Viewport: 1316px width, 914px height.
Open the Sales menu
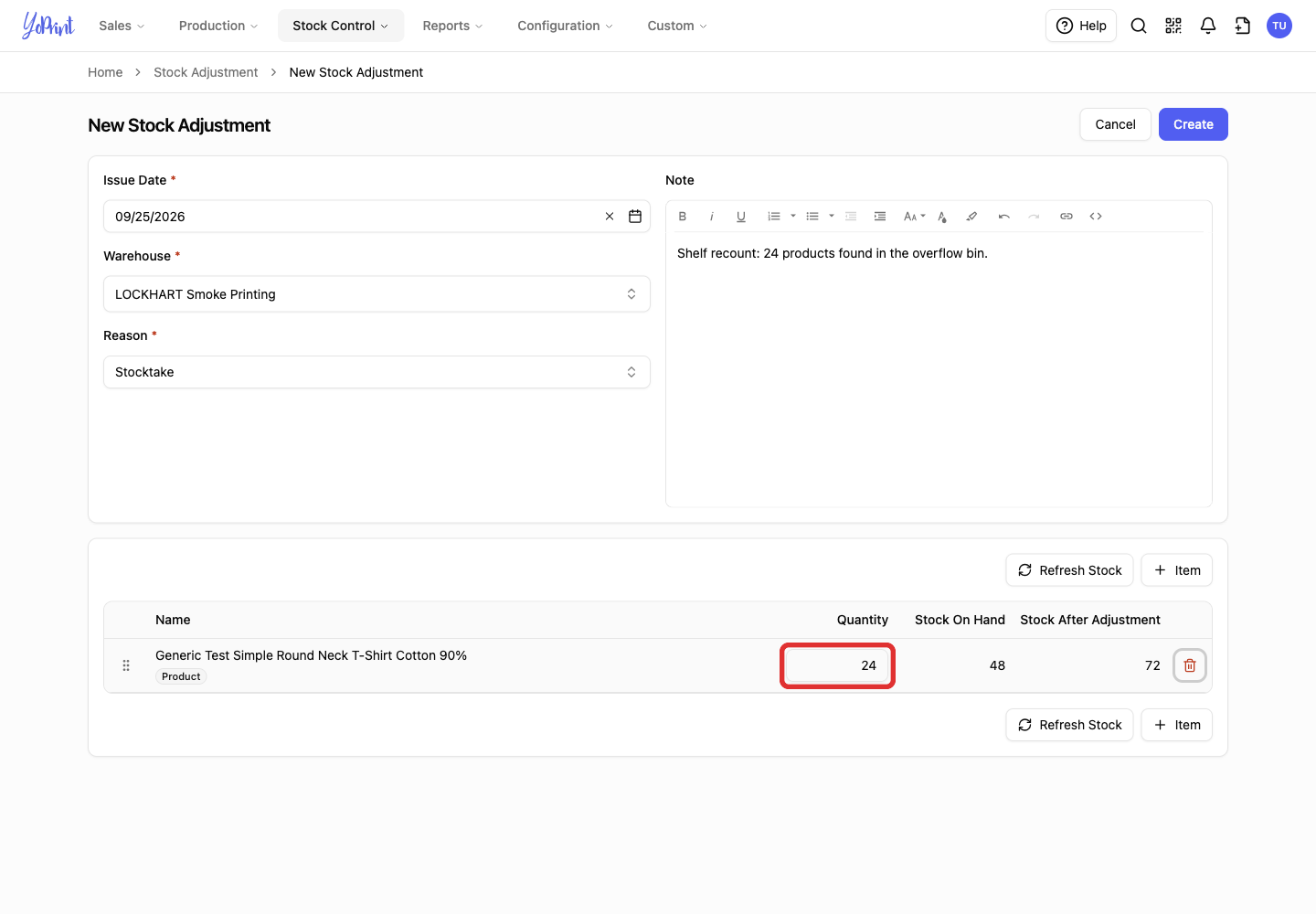click(122, 26)
